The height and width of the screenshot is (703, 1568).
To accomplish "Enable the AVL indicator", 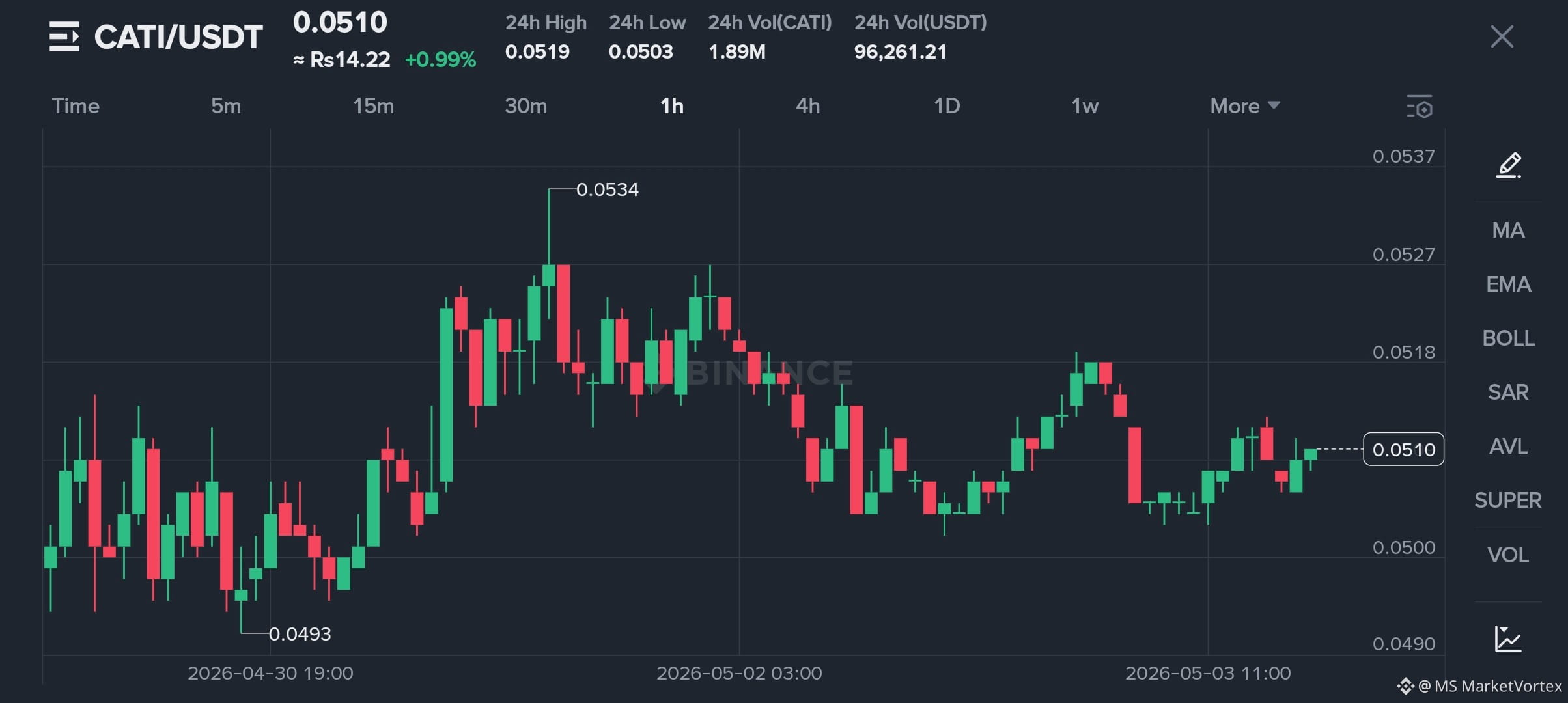I will [x=1508, y=446].
